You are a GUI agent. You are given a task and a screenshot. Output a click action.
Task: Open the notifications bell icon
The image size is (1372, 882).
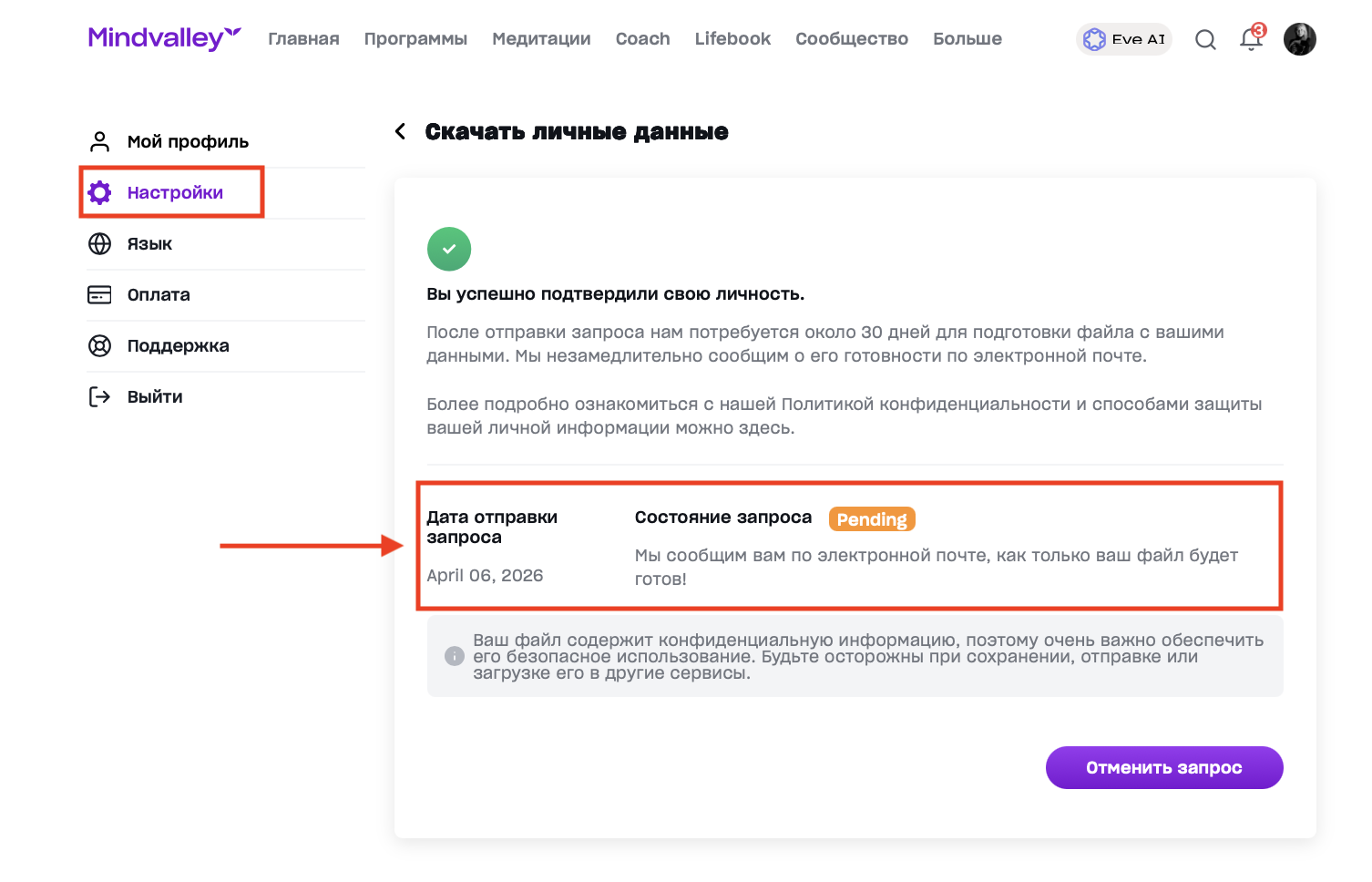point(1251,39)
